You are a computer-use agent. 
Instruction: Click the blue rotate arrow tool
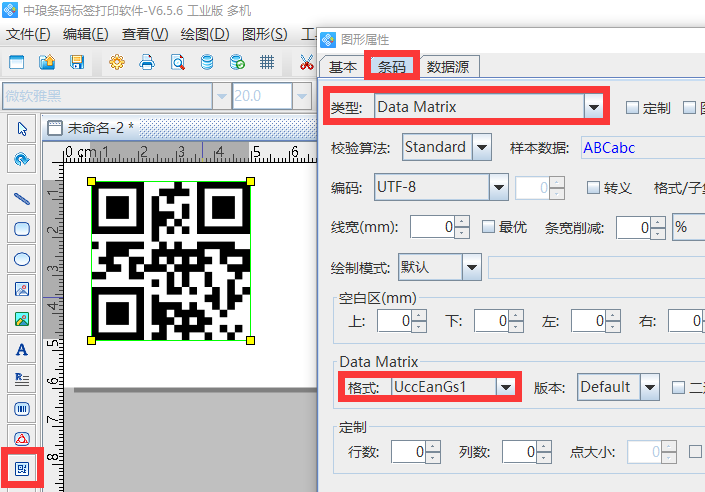coord(22,159)
